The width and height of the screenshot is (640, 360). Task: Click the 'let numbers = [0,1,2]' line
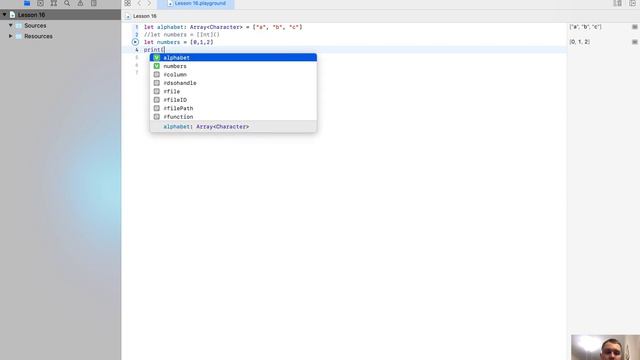(x=178, y=42)
